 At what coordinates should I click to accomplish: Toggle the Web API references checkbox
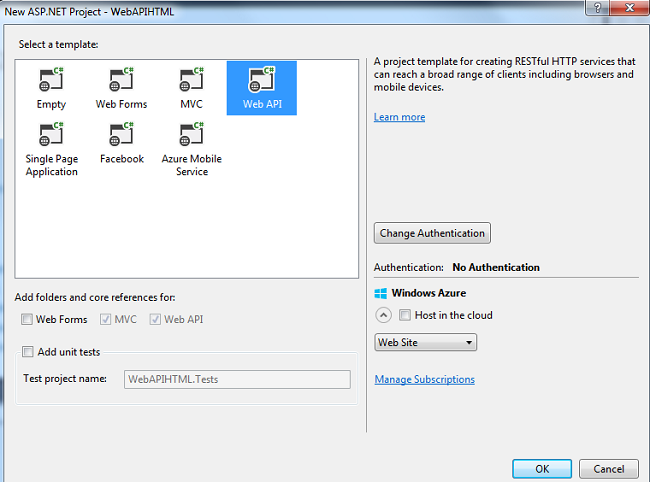point(155,319)
